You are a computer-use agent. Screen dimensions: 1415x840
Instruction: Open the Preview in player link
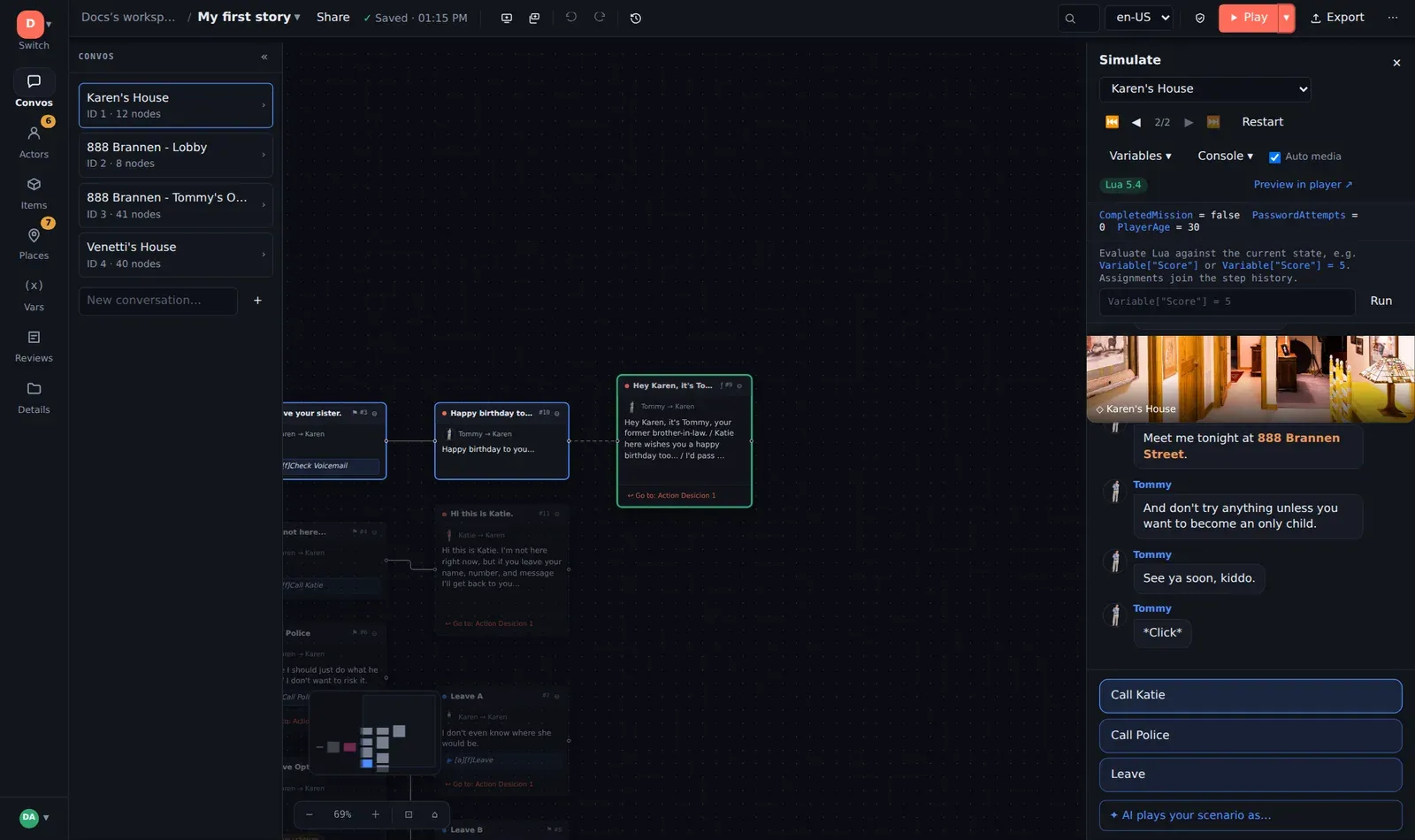[1303, 185]
